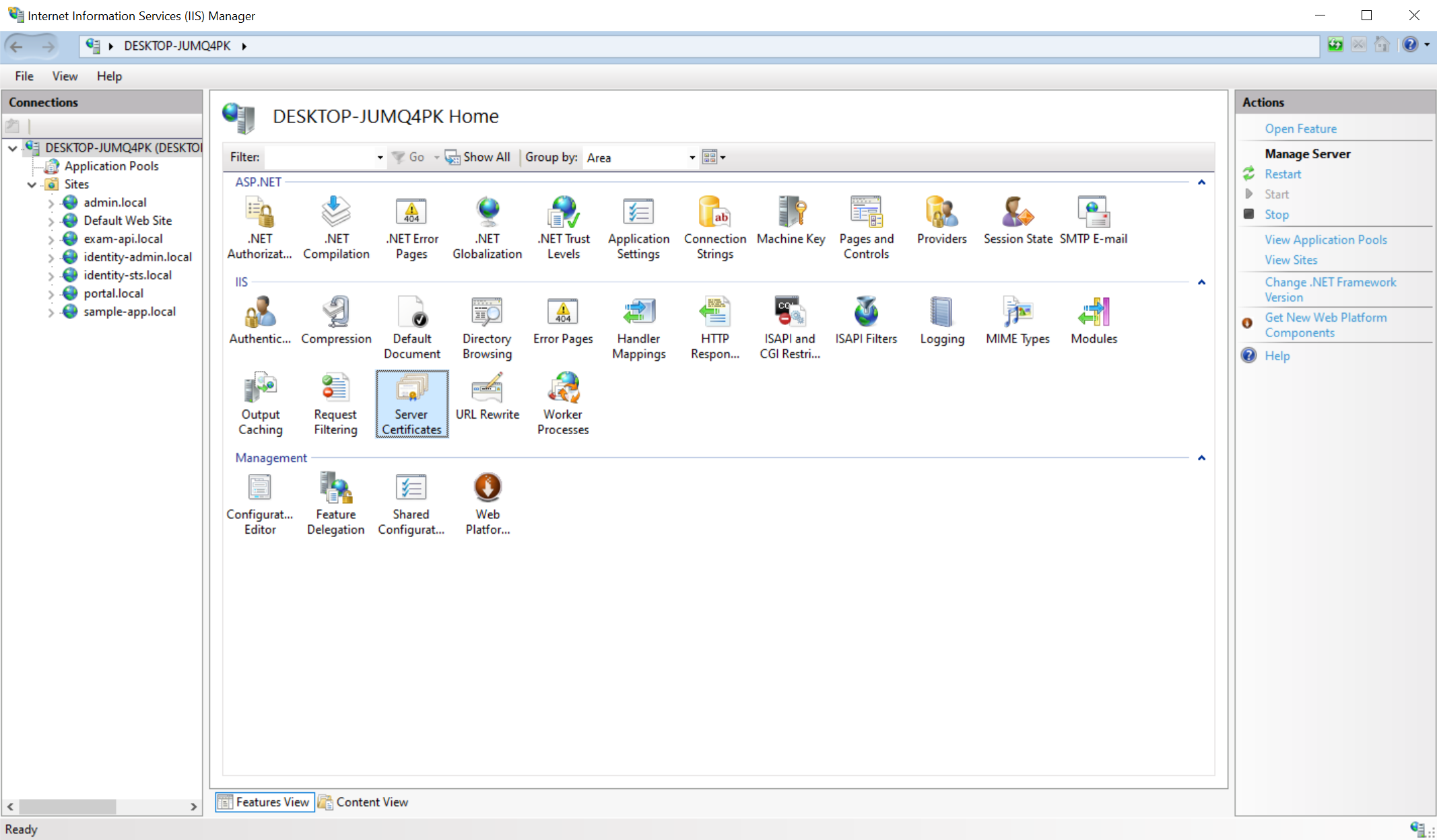
Task: Open URL Rewrite settings
Action: (488, 397)
